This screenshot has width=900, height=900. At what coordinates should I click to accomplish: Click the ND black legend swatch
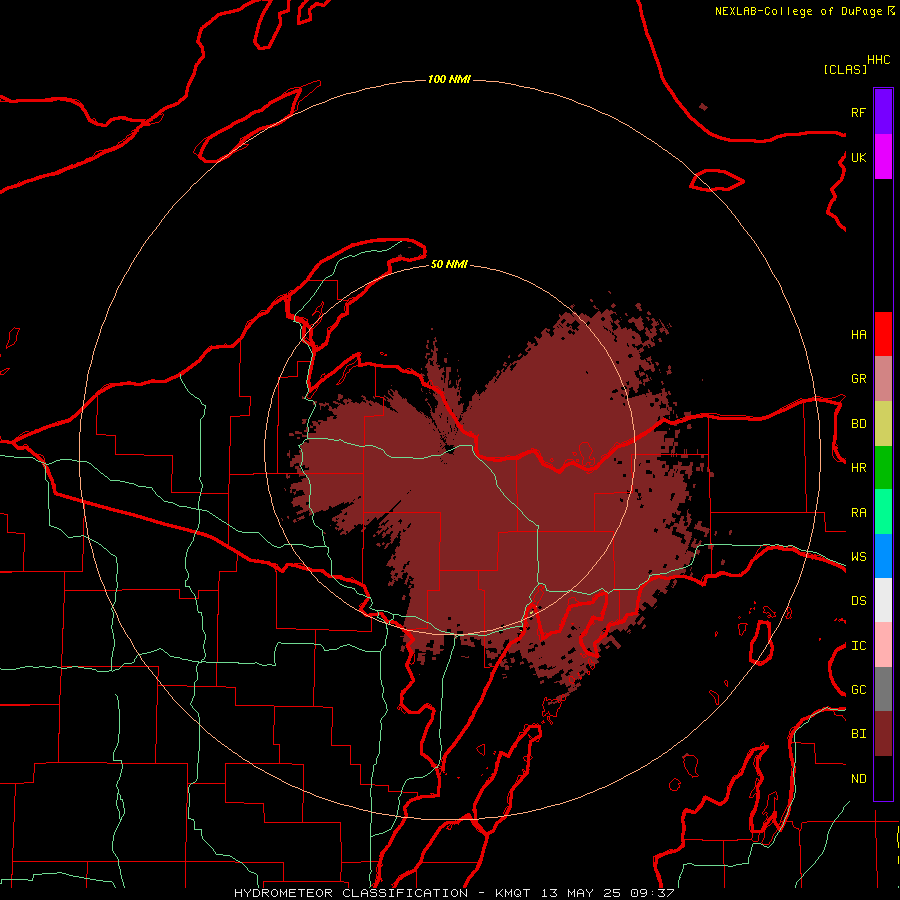coord(883,778)
